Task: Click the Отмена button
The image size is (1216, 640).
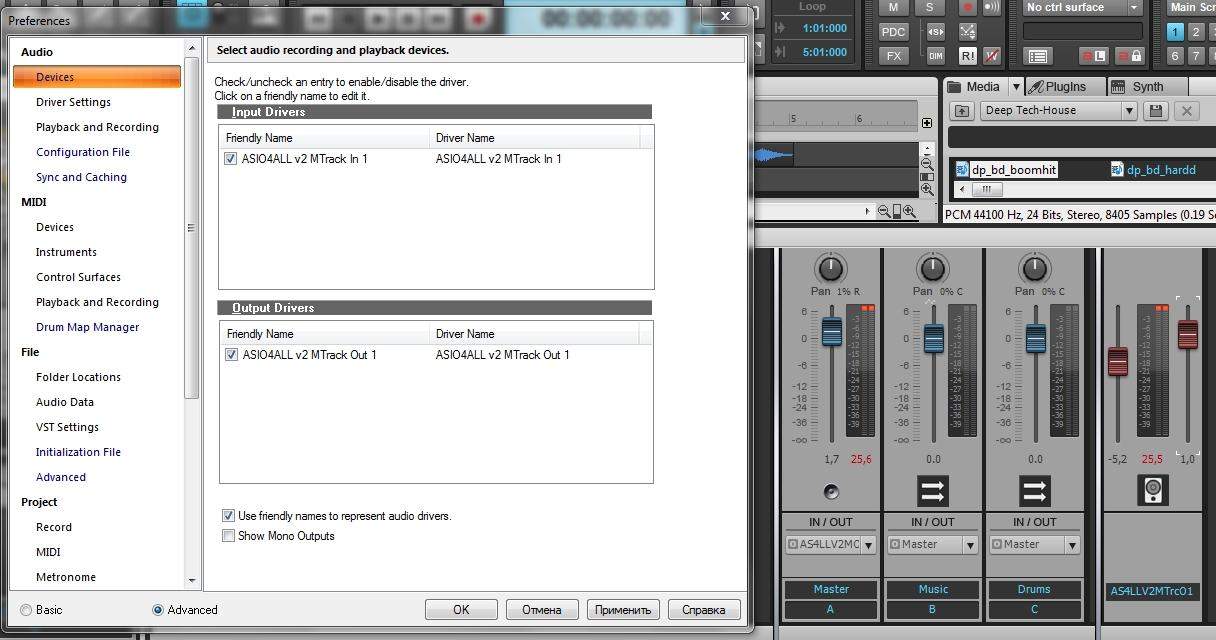Action: [542, 609]
